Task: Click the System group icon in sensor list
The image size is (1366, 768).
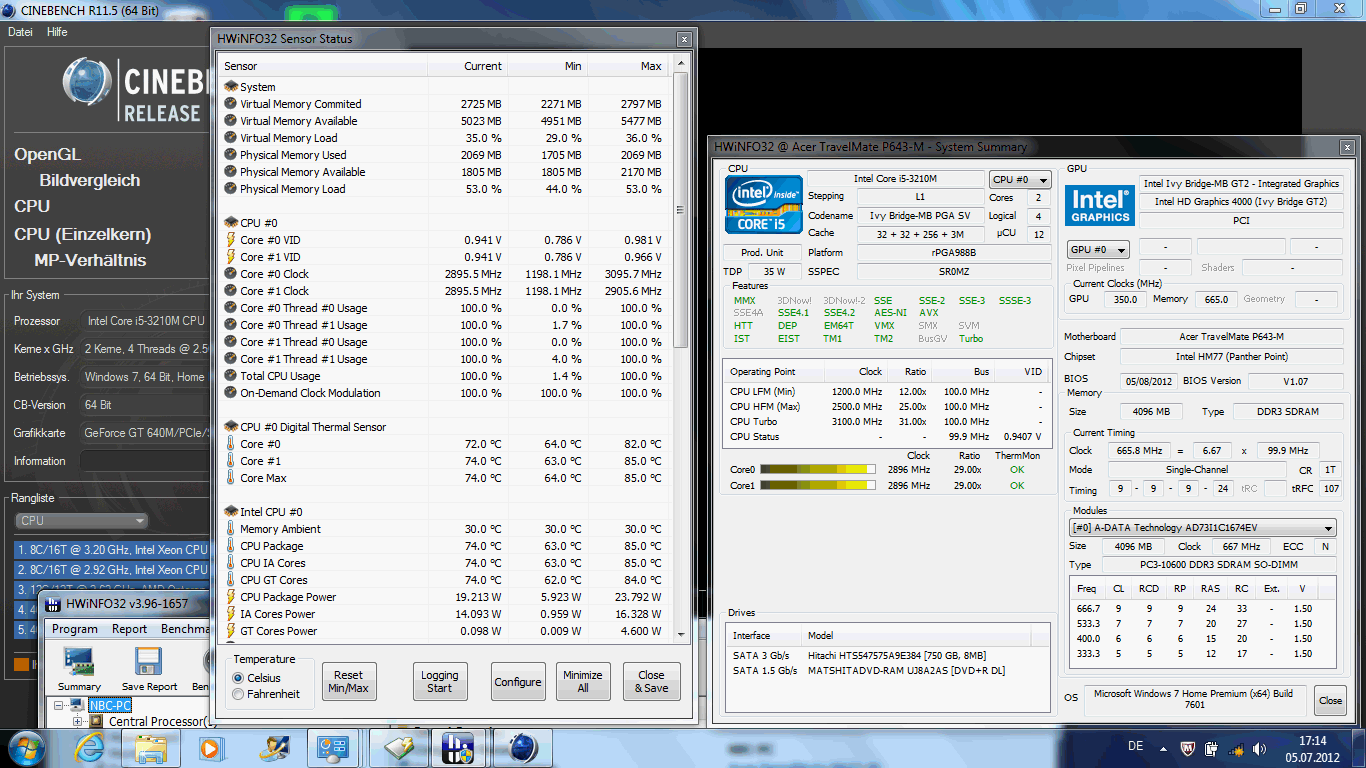Action: (231, 87)
